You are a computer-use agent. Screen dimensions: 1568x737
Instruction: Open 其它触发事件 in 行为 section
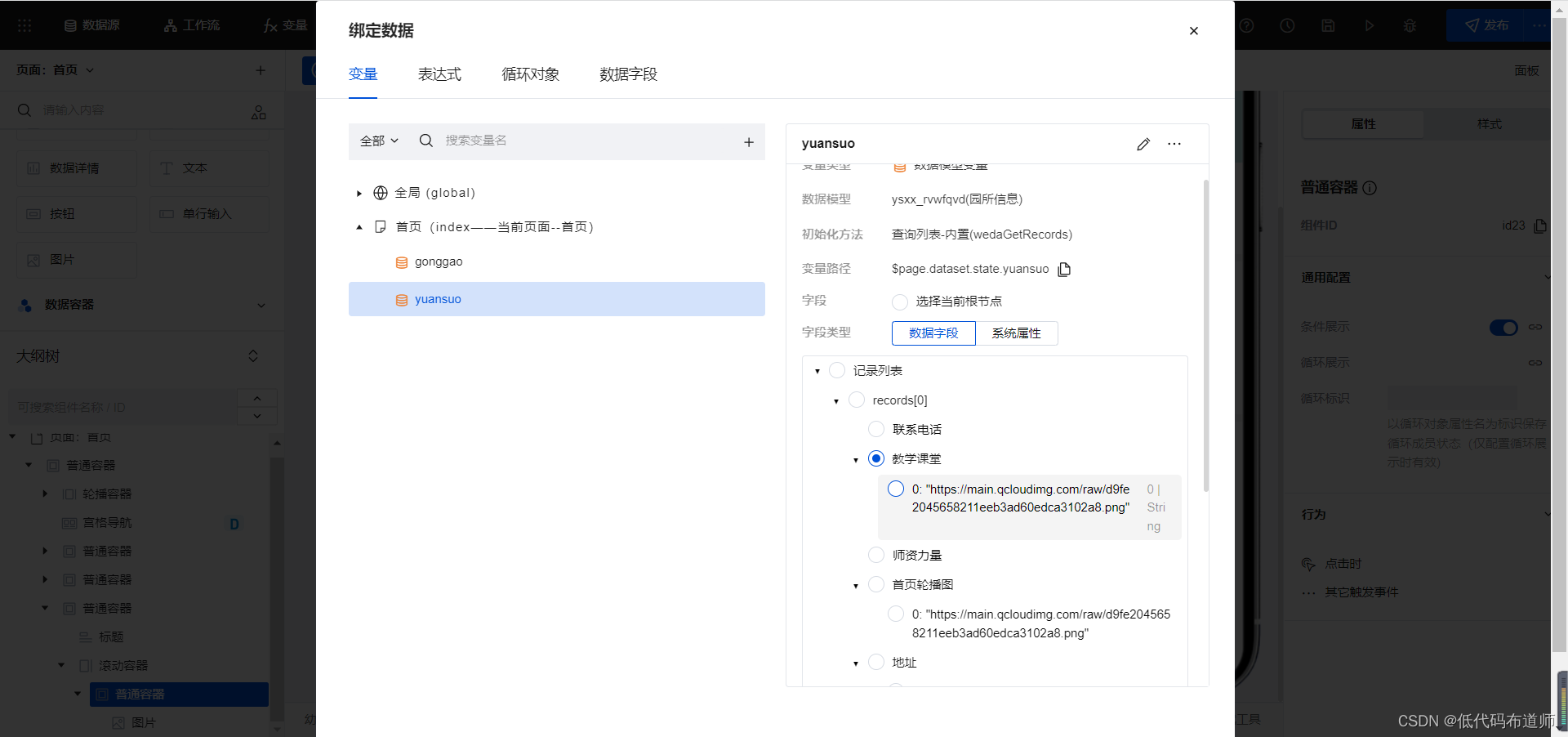click(1361, 592)
